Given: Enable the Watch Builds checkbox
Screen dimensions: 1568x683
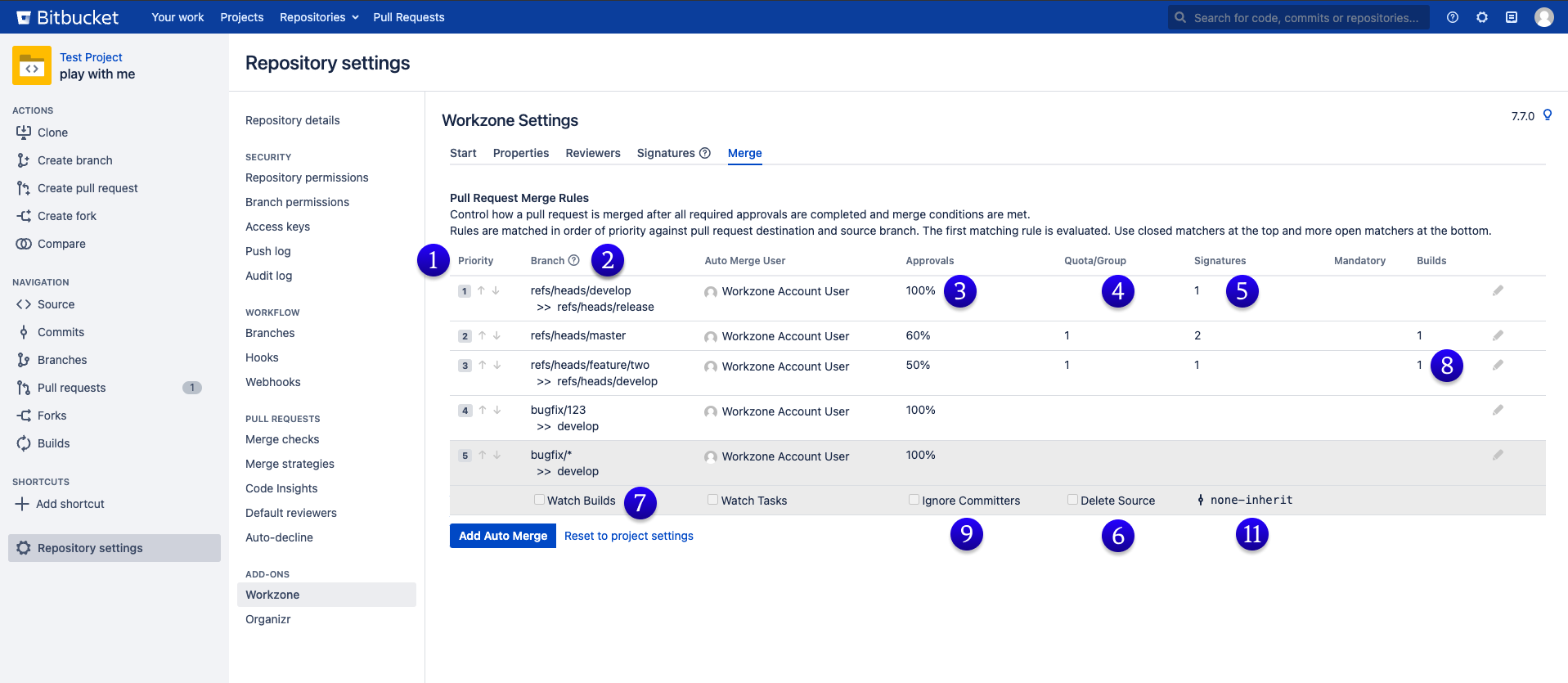Looking at the screenshot, I should coord(539,500).
